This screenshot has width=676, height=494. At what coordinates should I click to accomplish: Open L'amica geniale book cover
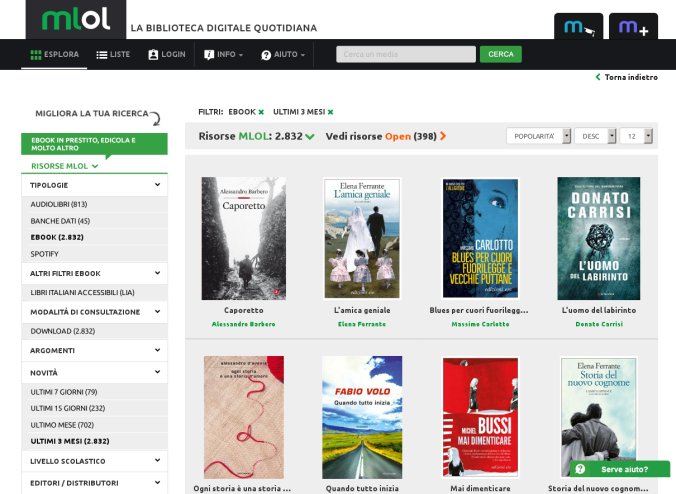click(362, 238)
